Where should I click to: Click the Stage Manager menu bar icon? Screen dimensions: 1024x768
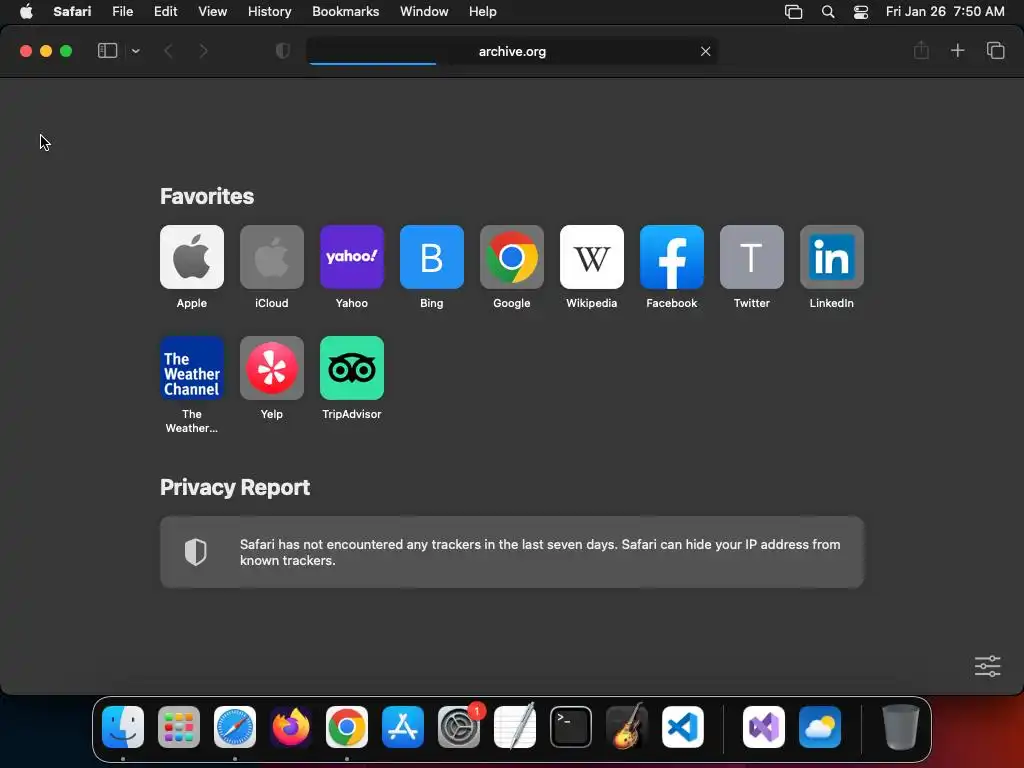coord(793,12)
